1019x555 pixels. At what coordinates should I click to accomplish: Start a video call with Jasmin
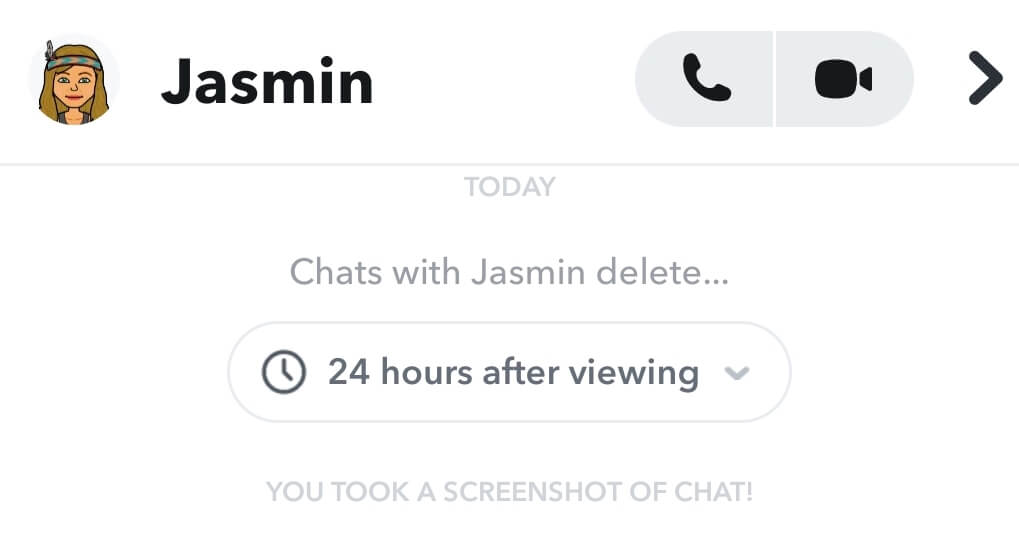(x=845, y=79)
